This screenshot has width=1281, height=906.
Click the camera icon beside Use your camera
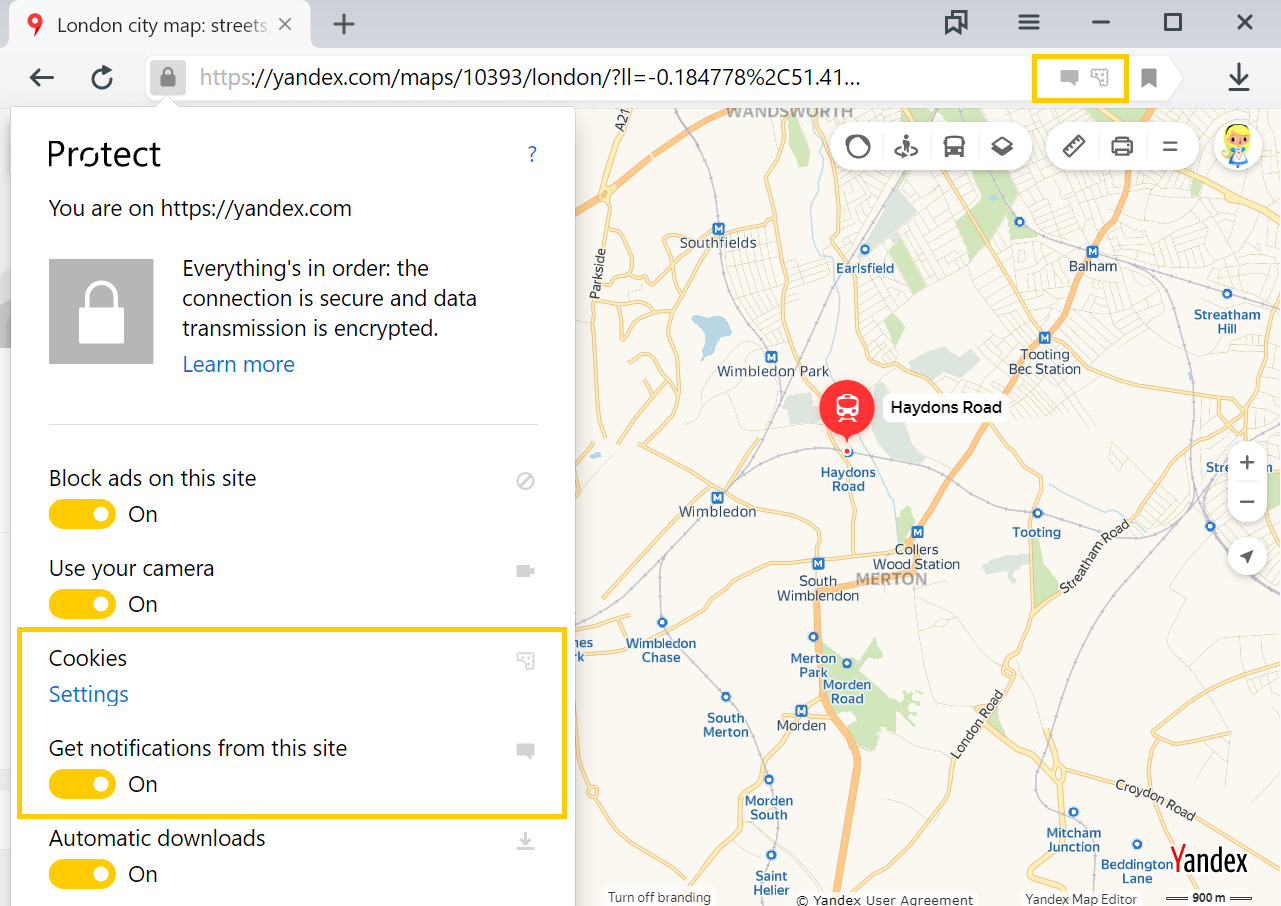[525, 571]
